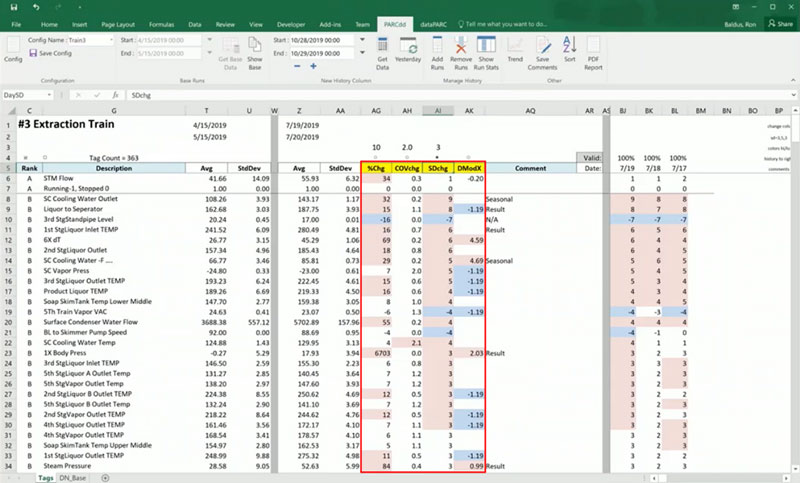Click Get Data in New History Column
The height and width of the screenshot is (483, 800).
pos(382,54)
